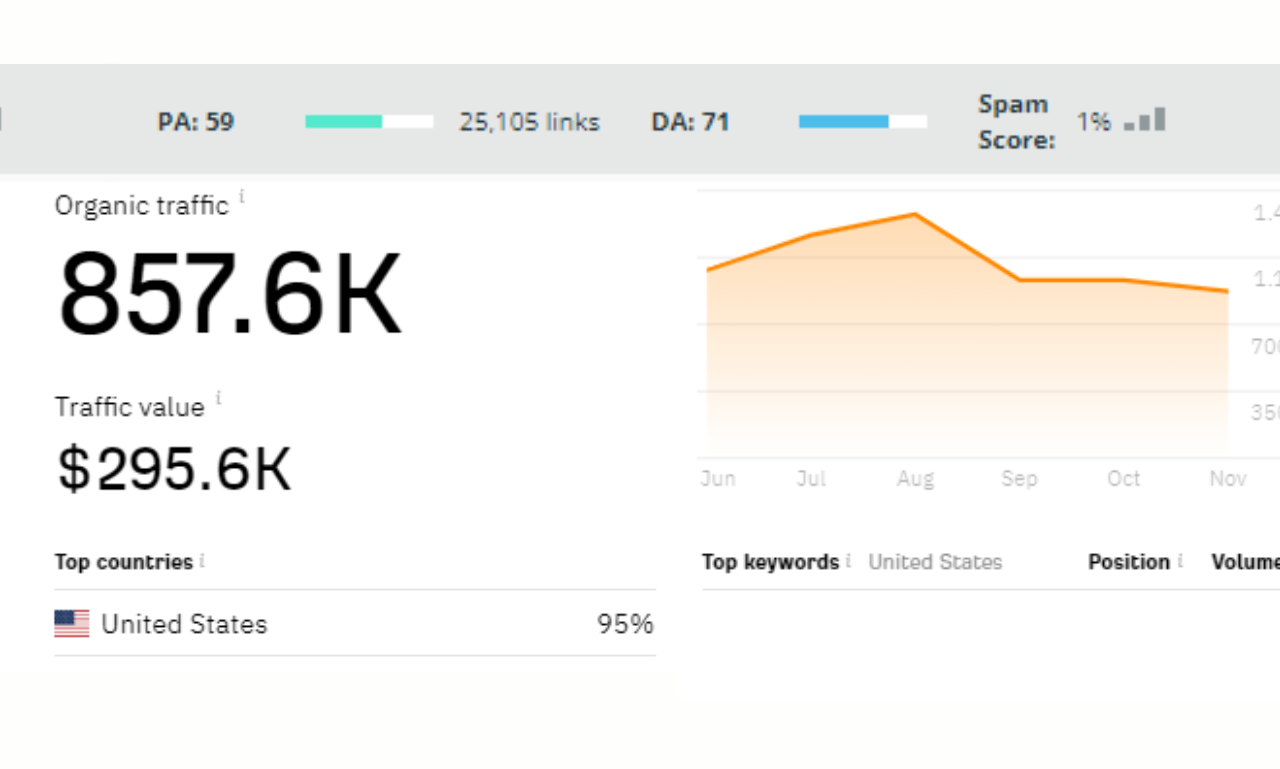The image size is (1280, 769).
Task: Select the United States country row
Action: [x=355, y=624]
